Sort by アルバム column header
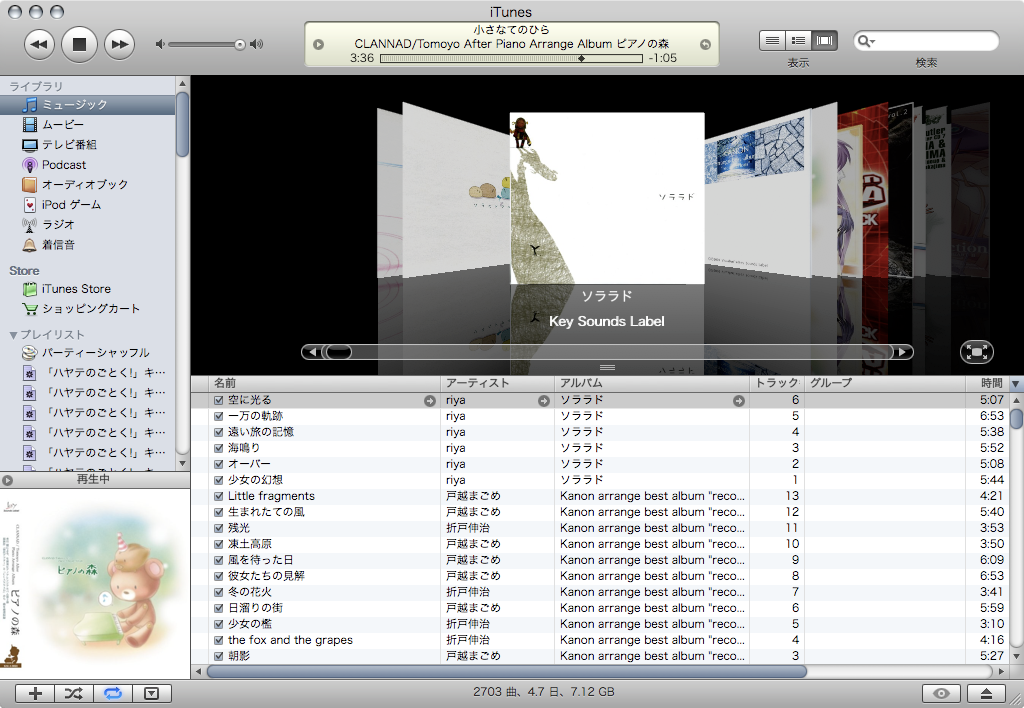This screenshot has height=708, width=1024. click(x=652, y=383)
